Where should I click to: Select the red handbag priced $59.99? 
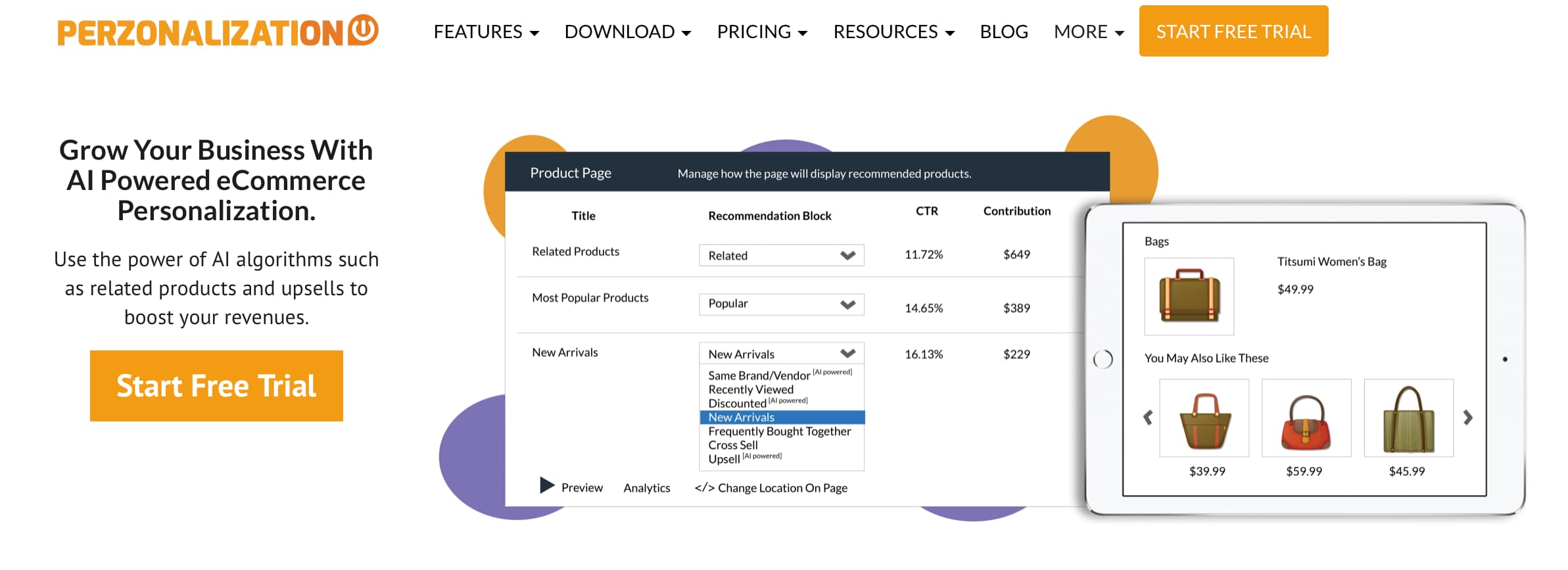point(1306,419)
